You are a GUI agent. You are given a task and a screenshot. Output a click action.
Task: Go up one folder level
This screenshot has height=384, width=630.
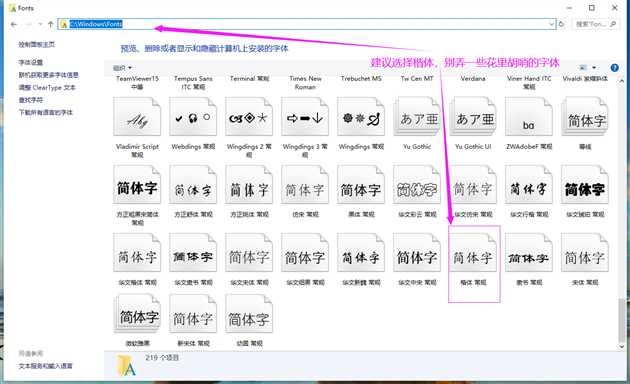(x=51, y=24)
